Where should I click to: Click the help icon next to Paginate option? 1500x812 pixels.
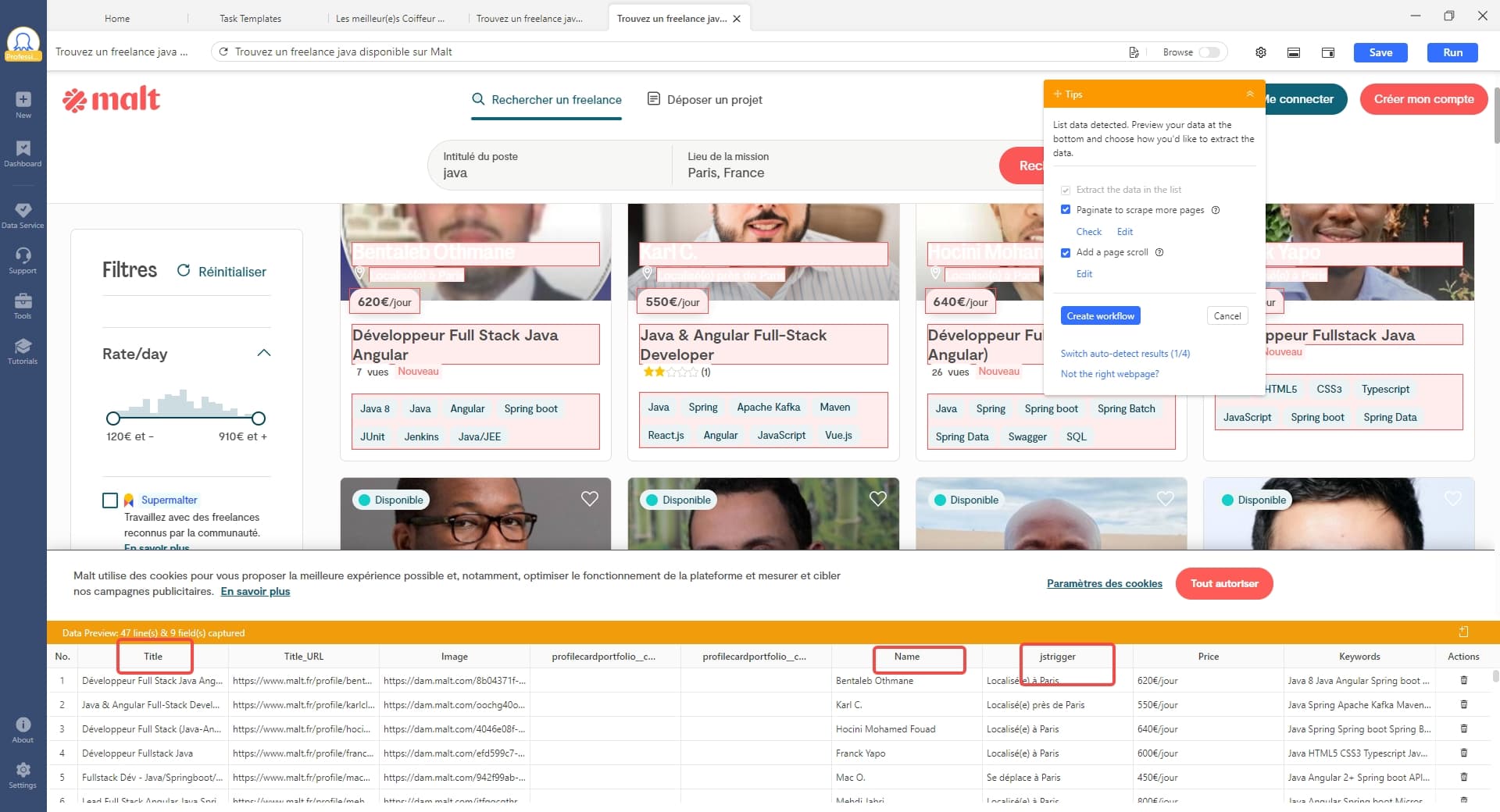(1216, 210)
